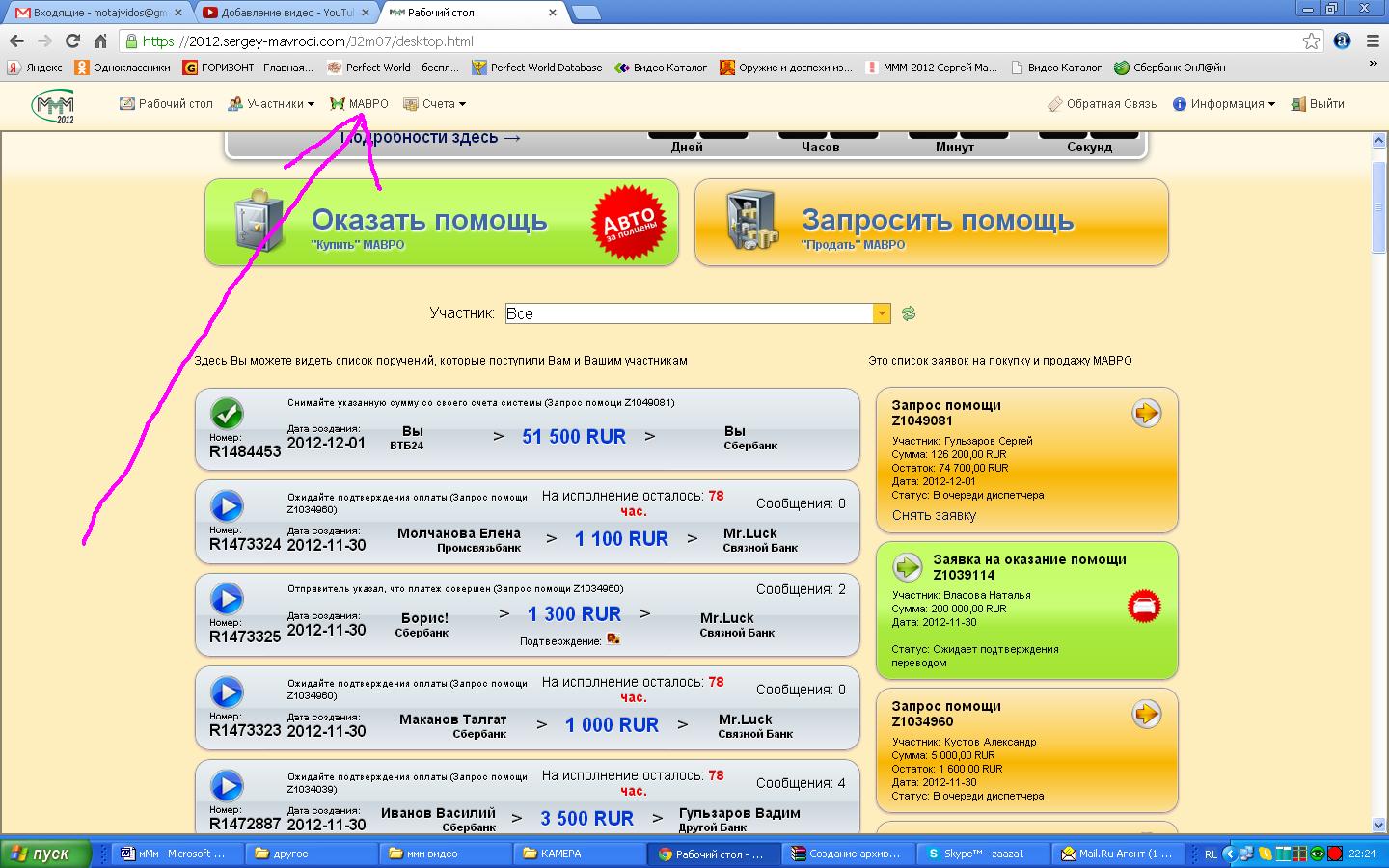Click the address bar URL field

pyautogui.click(x=714, y=41)
